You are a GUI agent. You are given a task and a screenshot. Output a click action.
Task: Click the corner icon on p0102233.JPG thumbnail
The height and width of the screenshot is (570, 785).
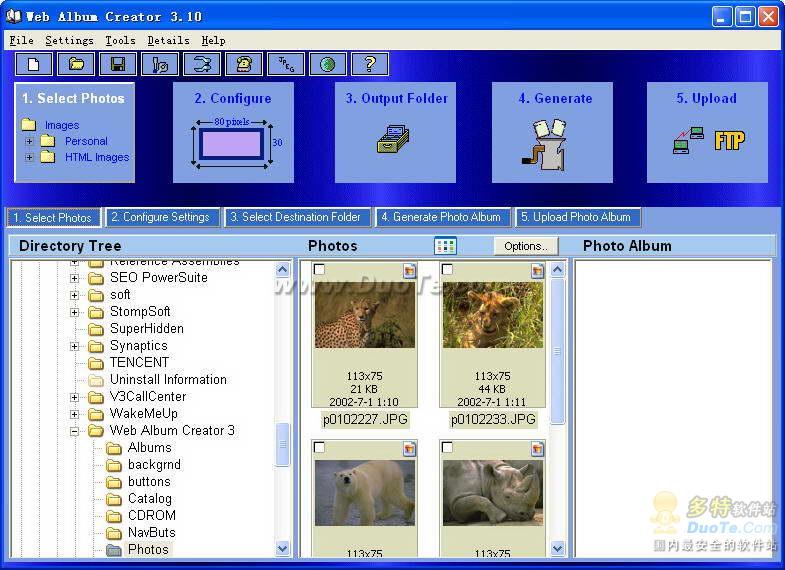tap(538, 271)
